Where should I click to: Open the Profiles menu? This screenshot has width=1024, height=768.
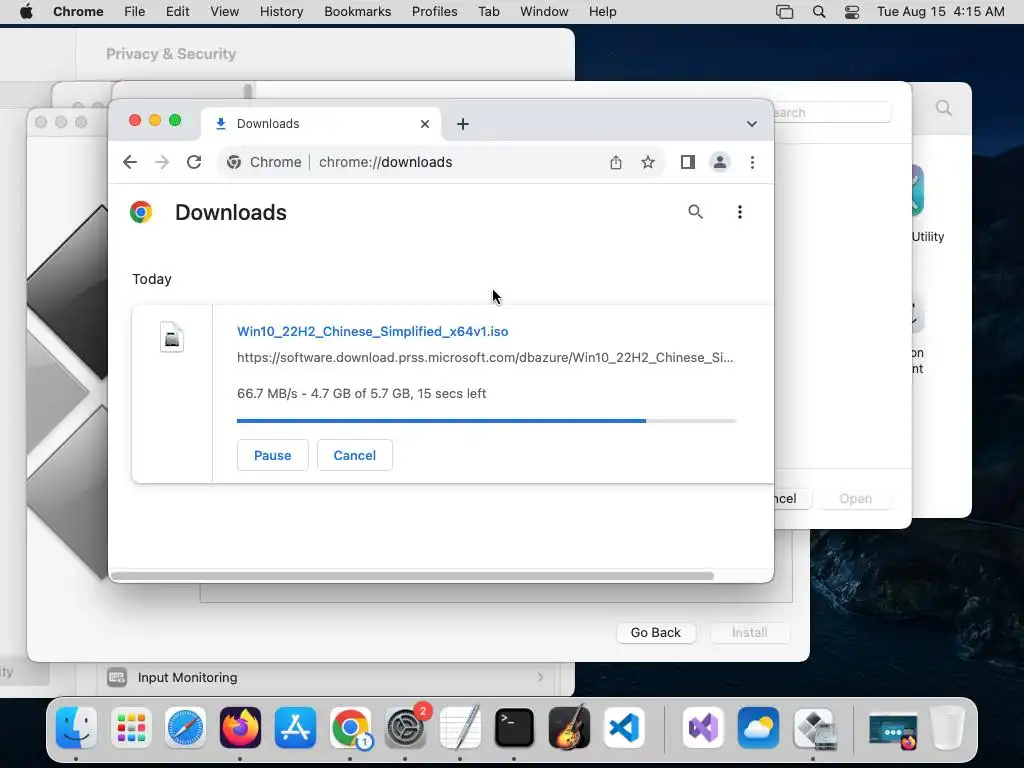click(434, 12)
